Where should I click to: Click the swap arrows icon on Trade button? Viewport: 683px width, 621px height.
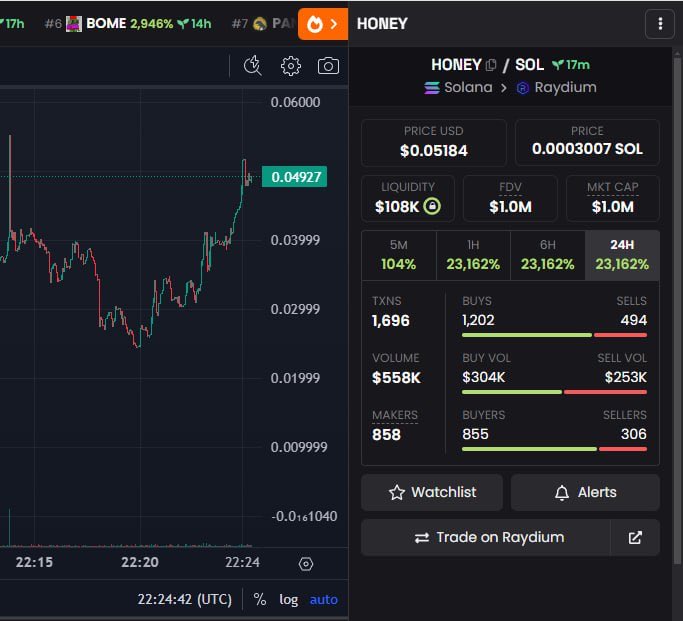tap(422, 538)
